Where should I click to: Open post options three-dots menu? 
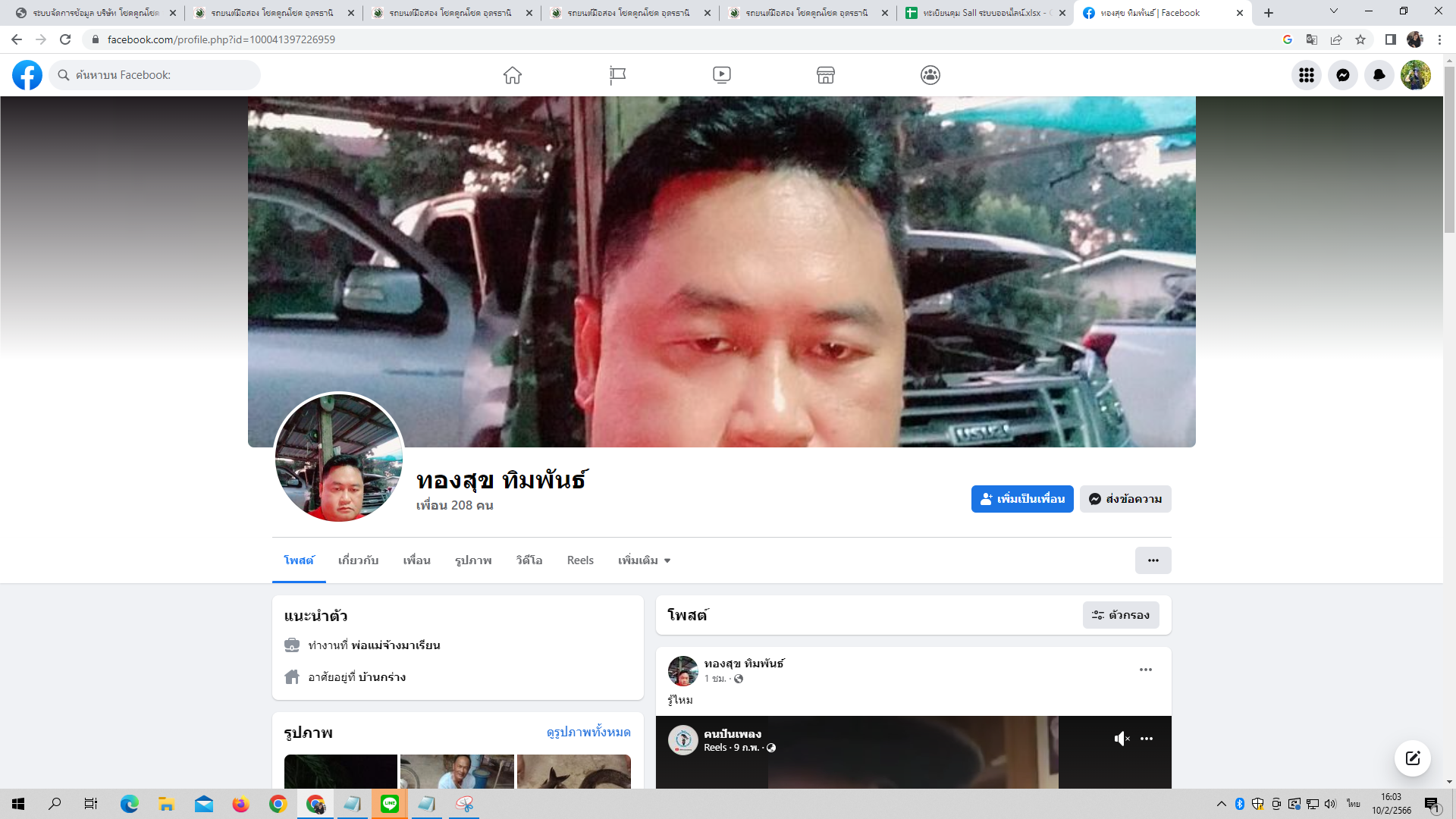(1145, 670)
